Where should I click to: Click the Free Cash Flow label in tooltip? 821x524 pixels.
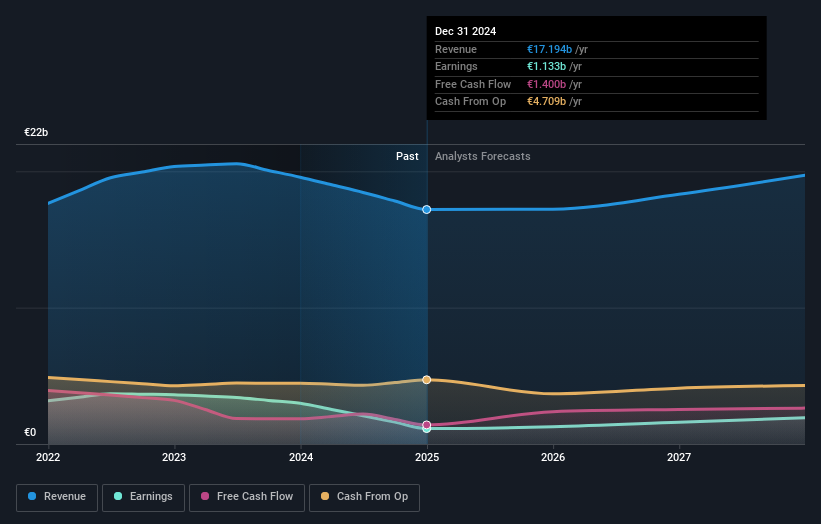coord(473,84)
